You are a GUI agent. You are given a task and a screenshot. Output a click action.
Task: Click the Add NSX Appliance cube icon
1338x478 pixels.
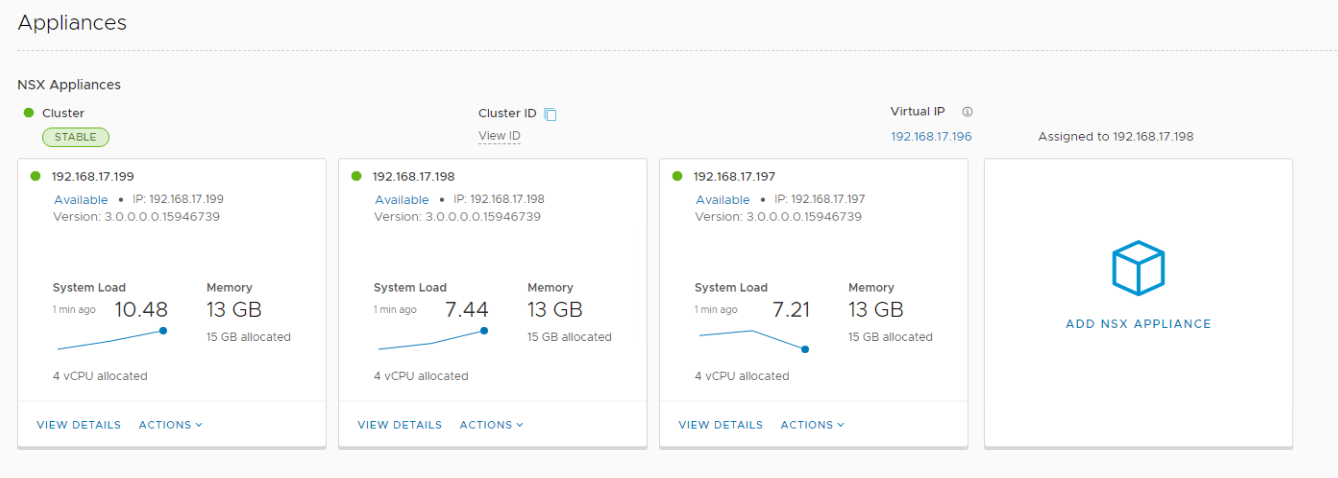1138,269
